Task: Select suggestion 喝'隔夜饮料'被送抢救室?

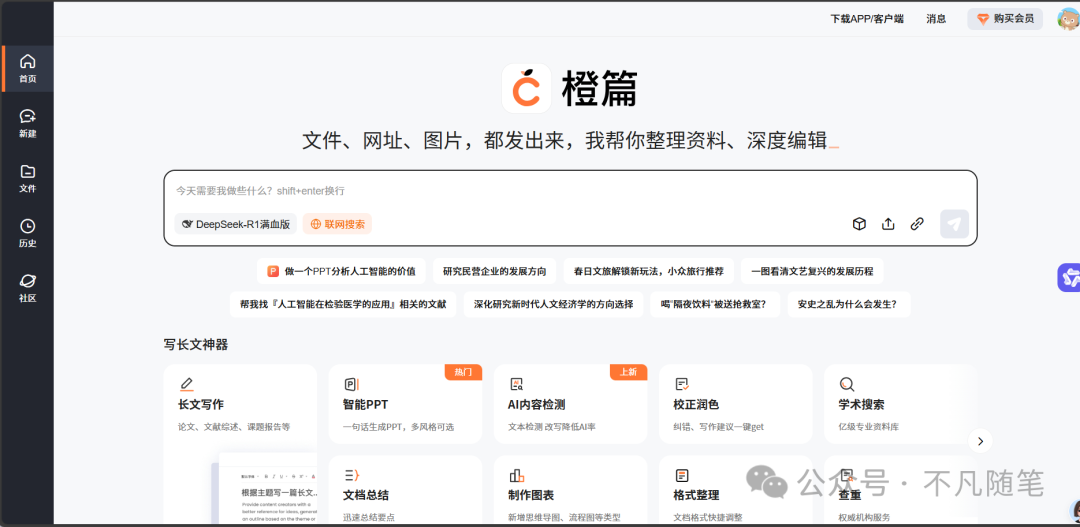Action: click(715, 304)
